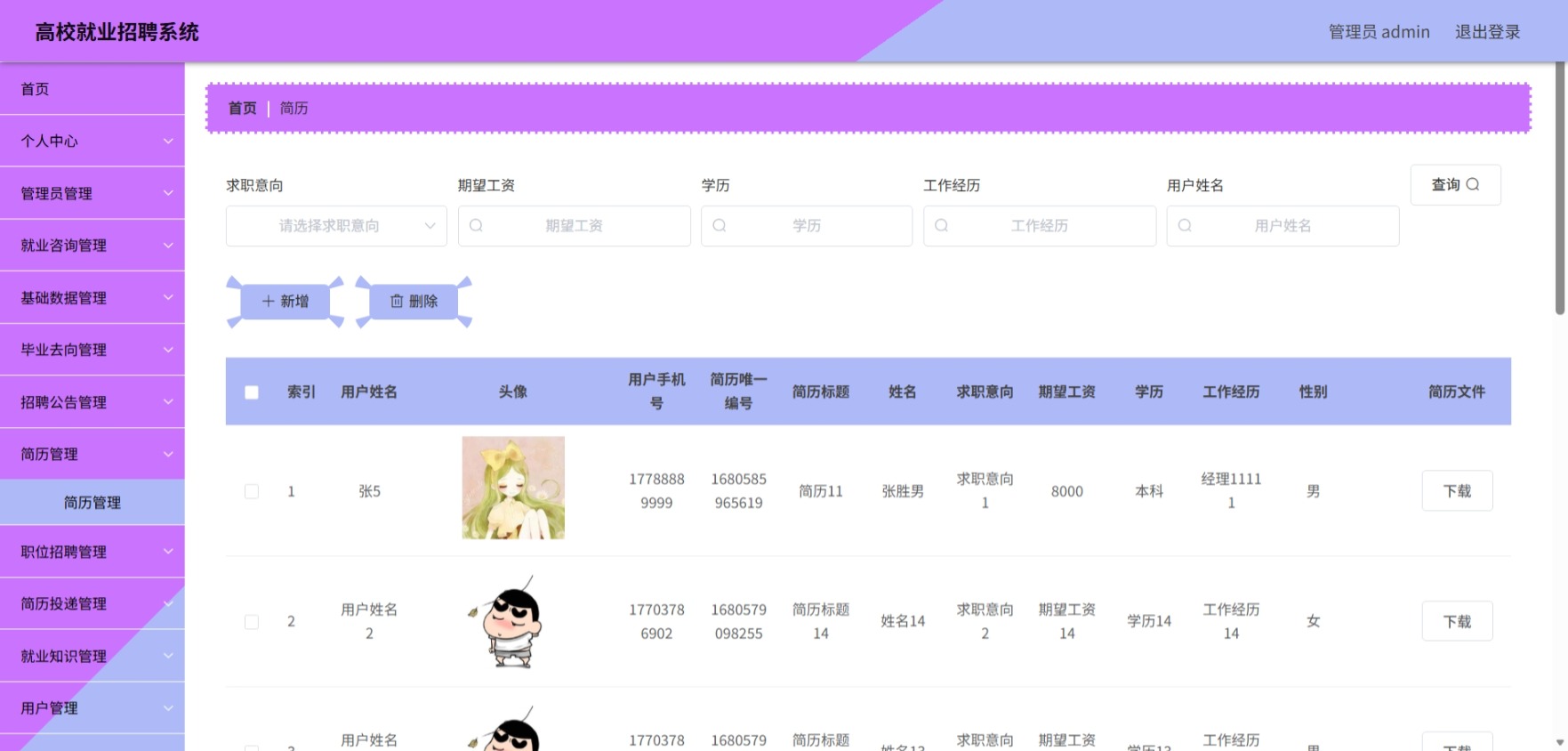The width and height of the screenshot is (1568, 751).
Task: Click the avatar image of 张5
Action: coord(513,488)
